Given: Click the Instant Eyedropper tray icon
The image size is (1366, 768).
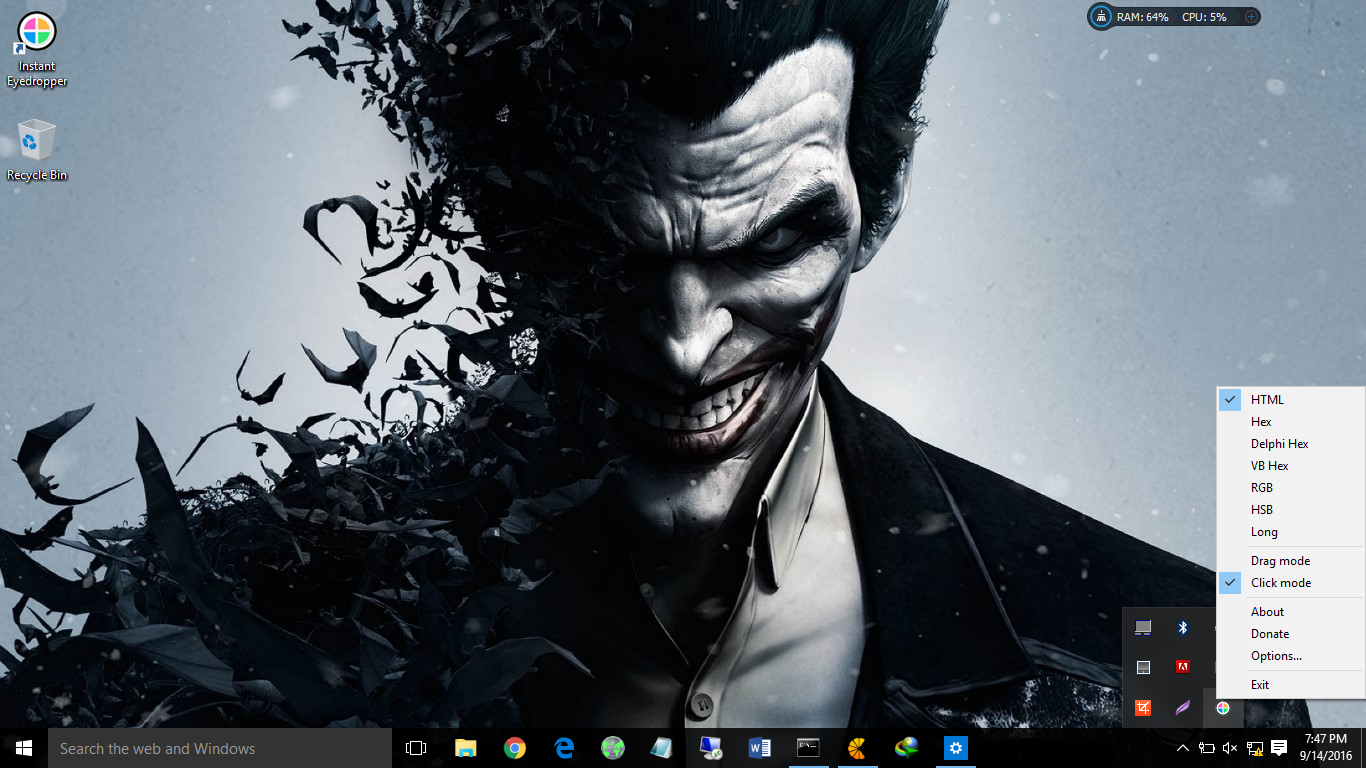Looking at the screenshot, I should tap(1223, 708).
